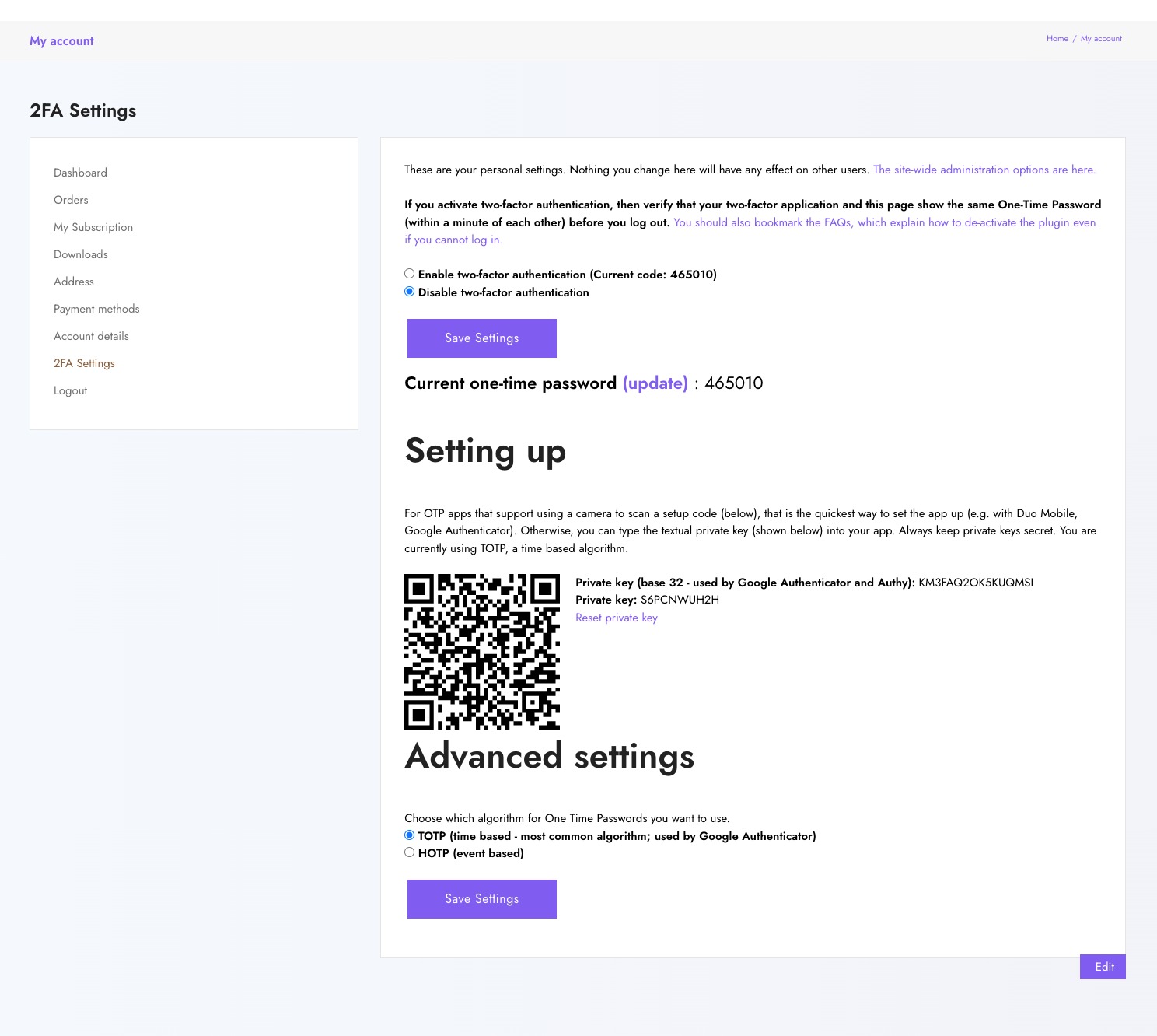Open Orders in the account menu
Image resolution: width=1157 pixels, height=1036 pixels.
tap(71, 200)
